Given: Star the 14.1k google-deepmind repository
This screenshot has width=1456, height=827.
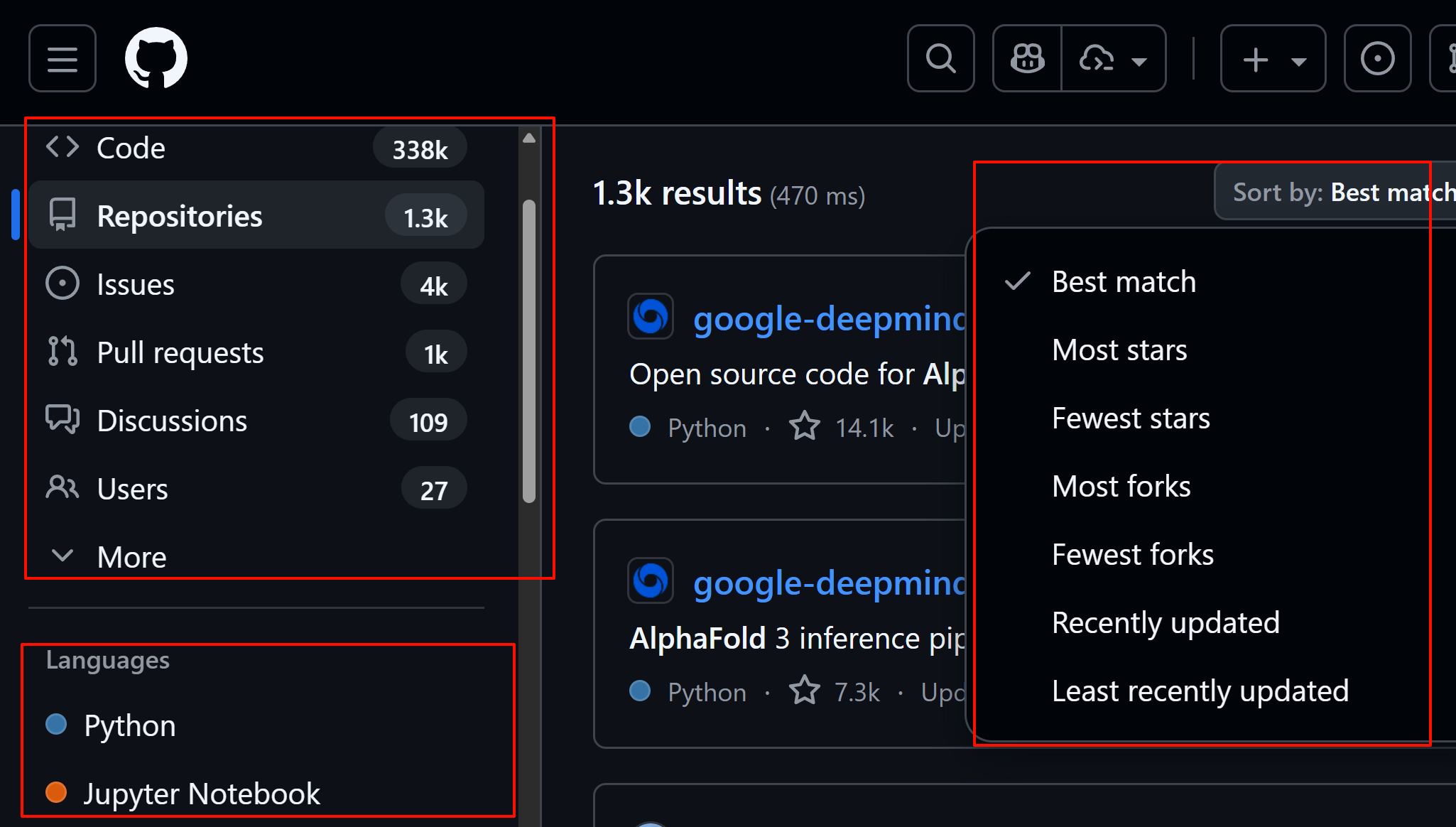Looking at the screenshot, I should click(805, 427).
